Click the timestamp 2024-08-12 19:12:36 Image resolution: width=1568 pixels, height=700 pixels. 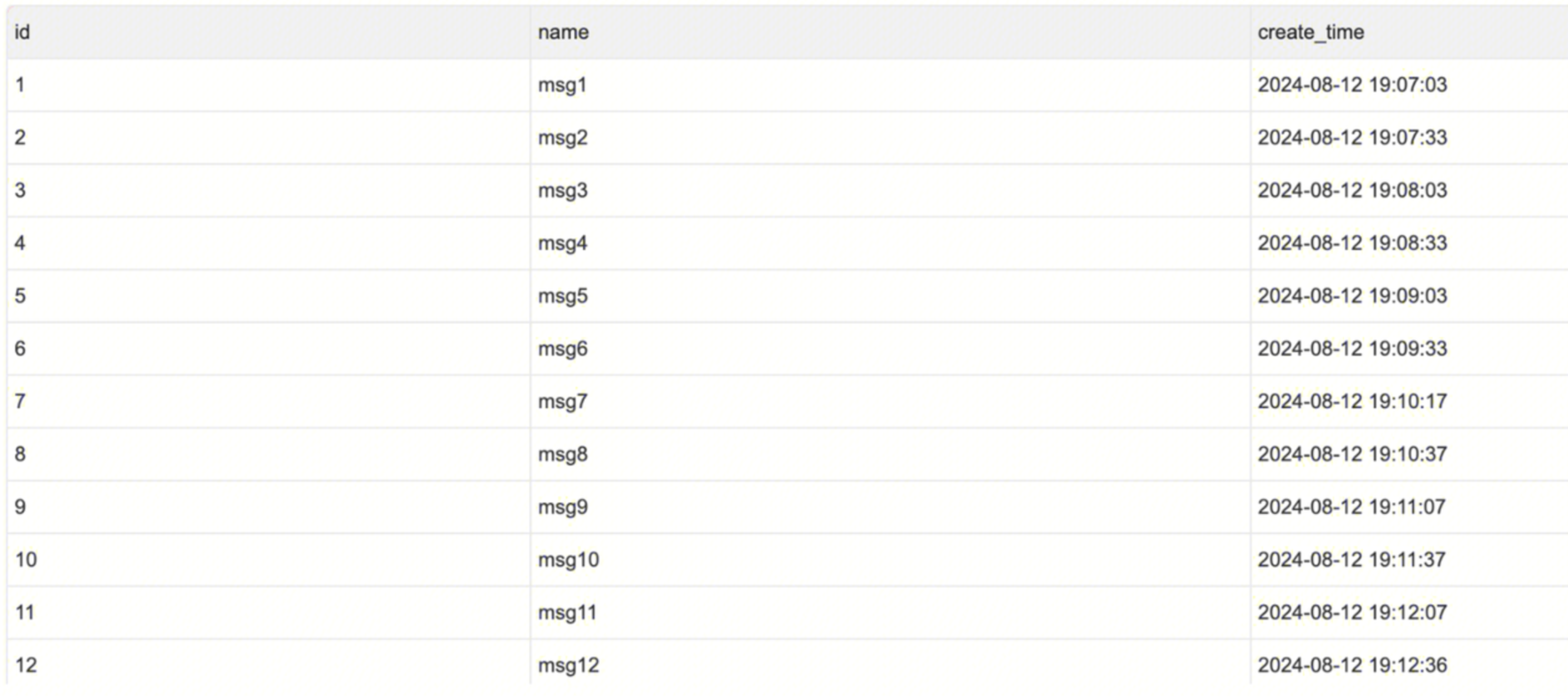click(1352, 665)
